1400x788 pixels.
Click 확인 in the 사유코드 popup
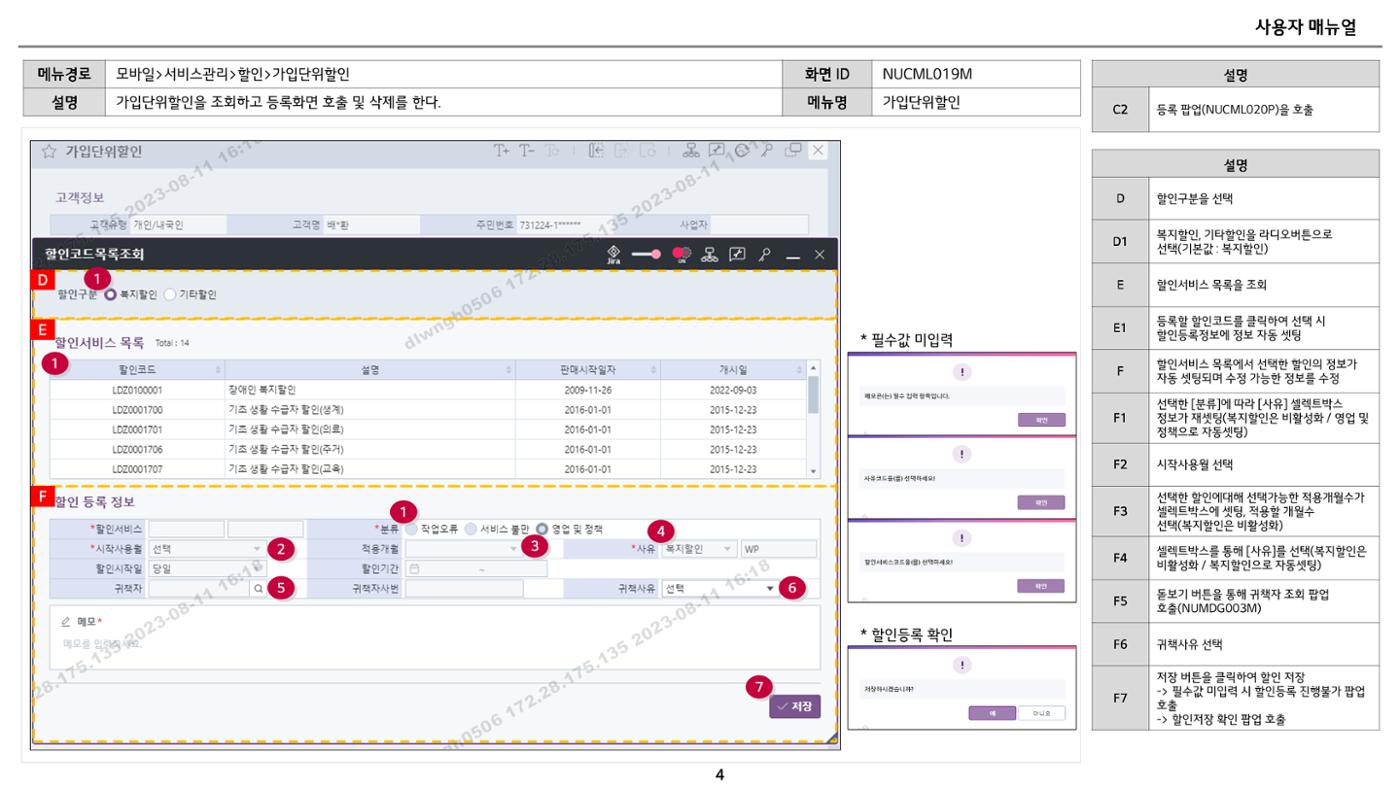tap(1040, 503)
